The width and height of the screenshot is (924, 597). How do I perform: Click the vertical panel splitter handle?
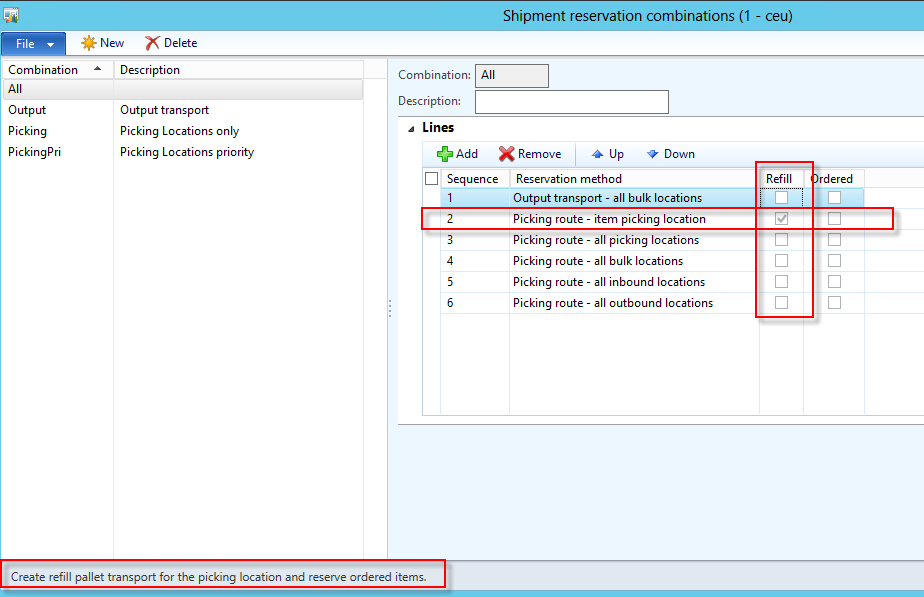[x=389, y=310]
